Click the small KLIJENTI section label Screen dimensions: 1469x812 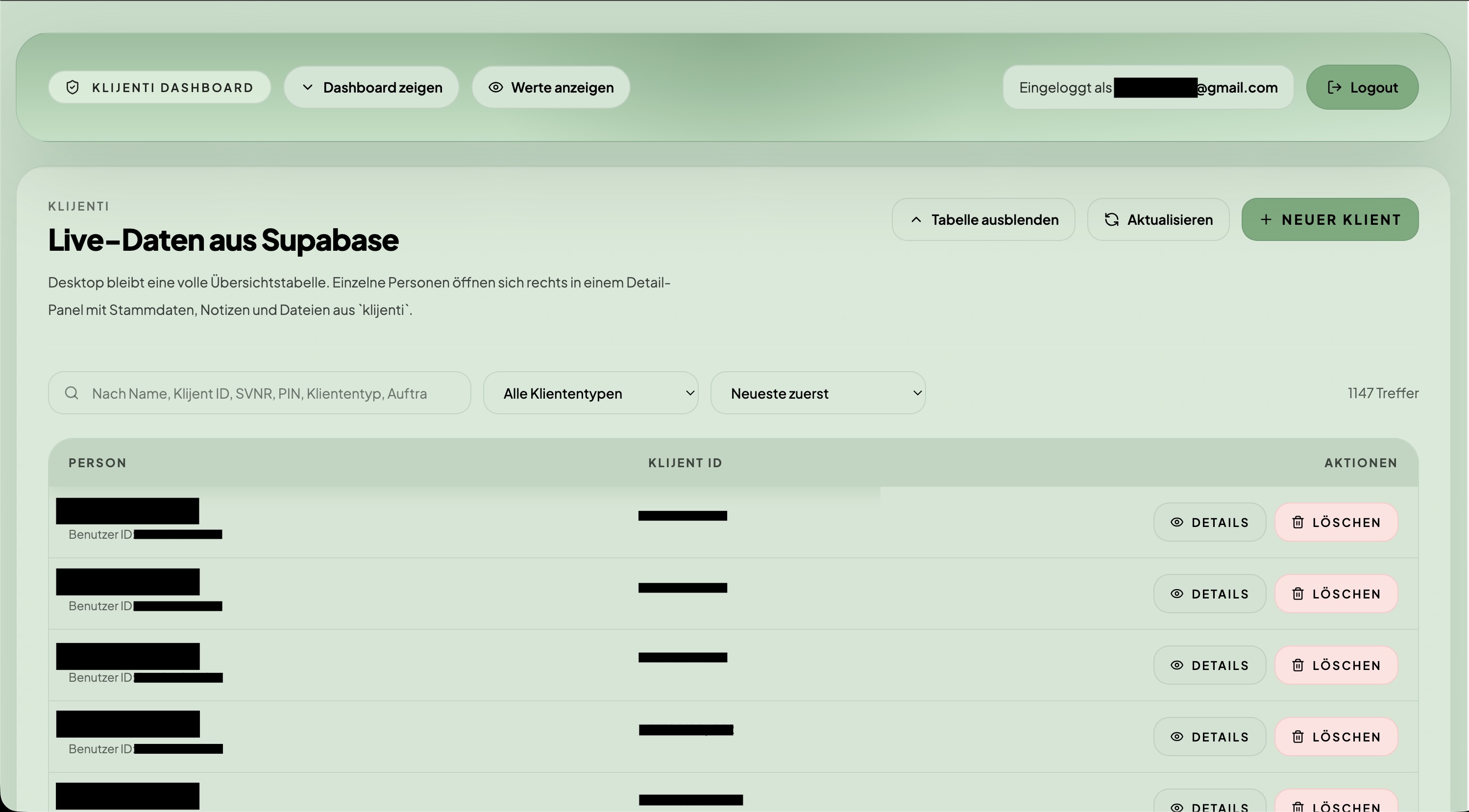tap(79, 206)
